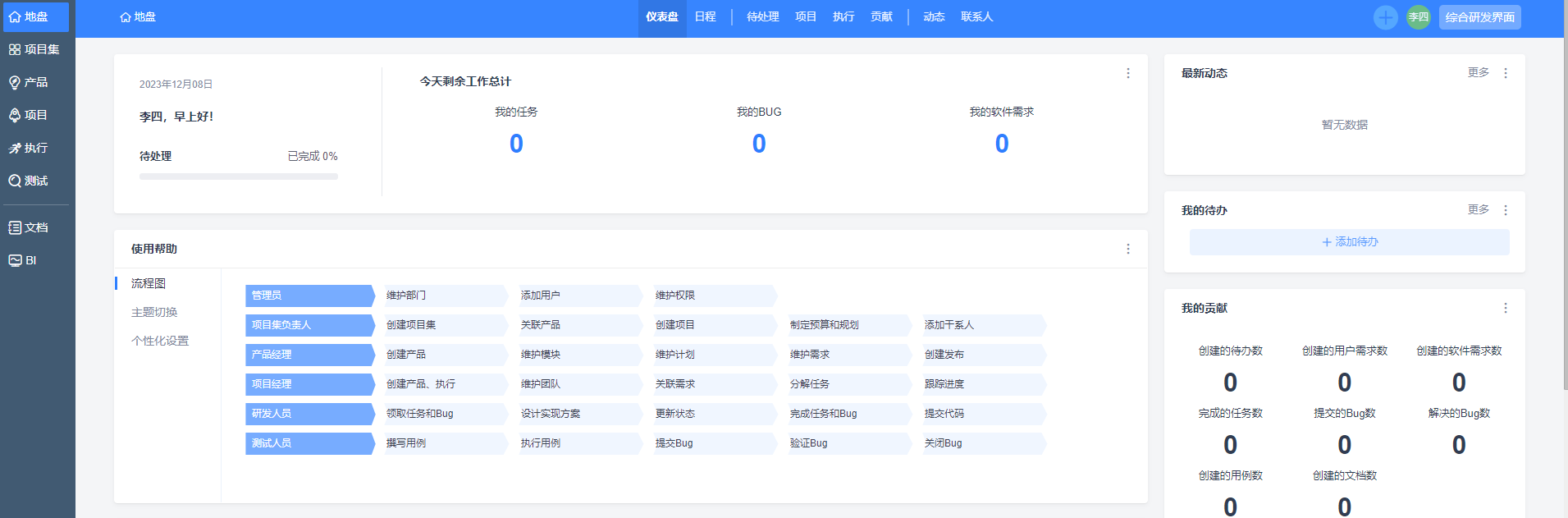Click the 维护团队 flowchart step
Viewport: 1568px width, 518px height.
tap(580, 384)
